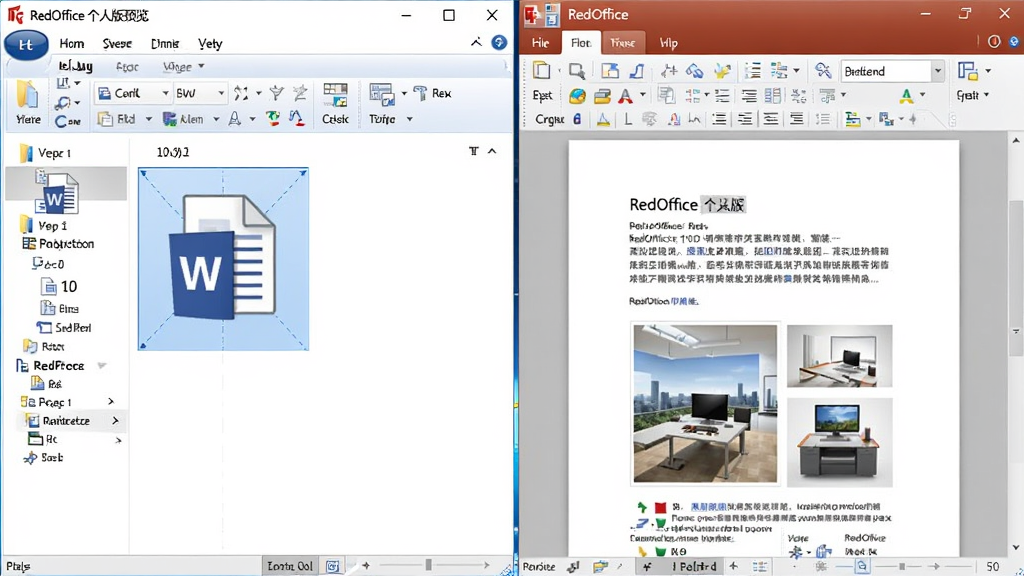
Task: Select the SredRenl tree item
Action: click(63, 327)
